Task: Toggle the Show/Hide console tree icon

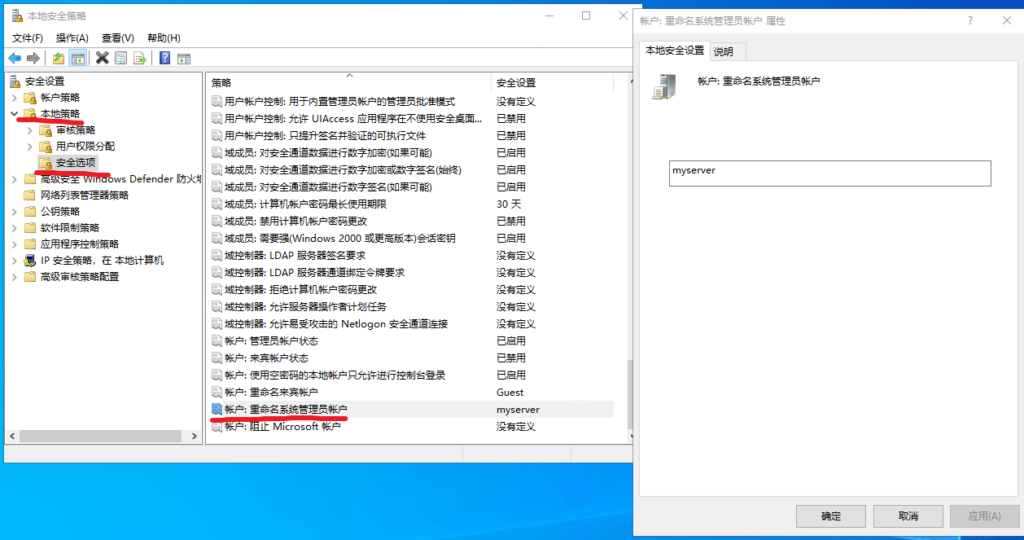Action: [x=78, y=58]
